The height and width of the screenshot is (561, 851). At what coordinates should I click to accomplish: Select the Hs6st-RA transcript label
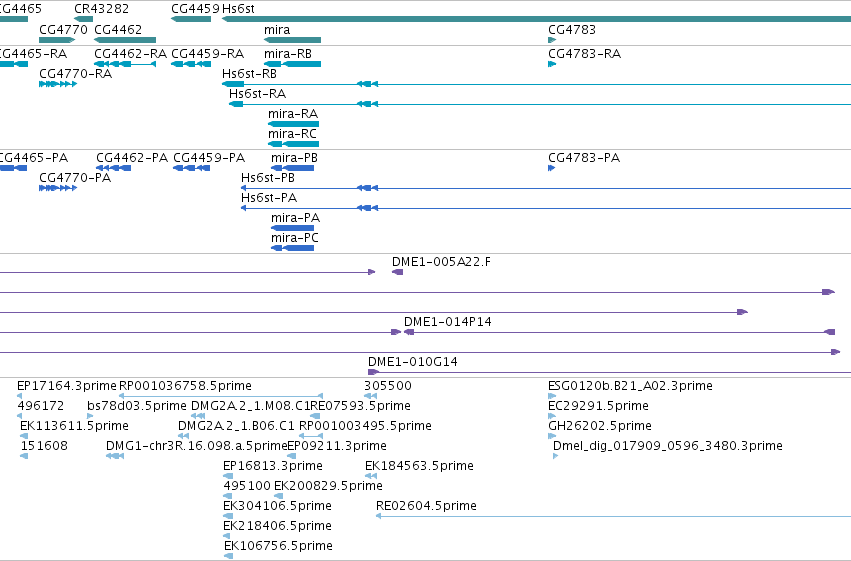pos(257,93)
